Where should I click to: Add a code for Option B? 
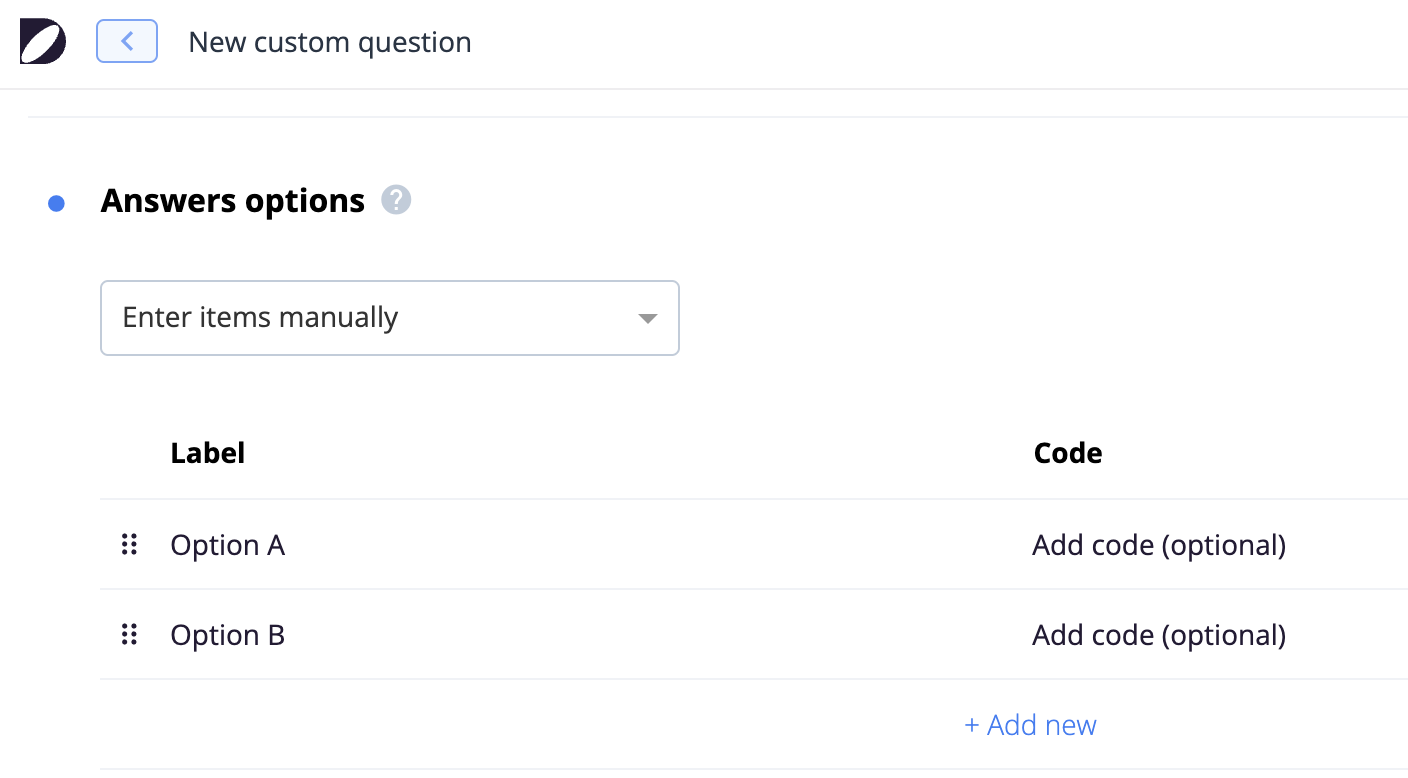[x=1159, y=635]
